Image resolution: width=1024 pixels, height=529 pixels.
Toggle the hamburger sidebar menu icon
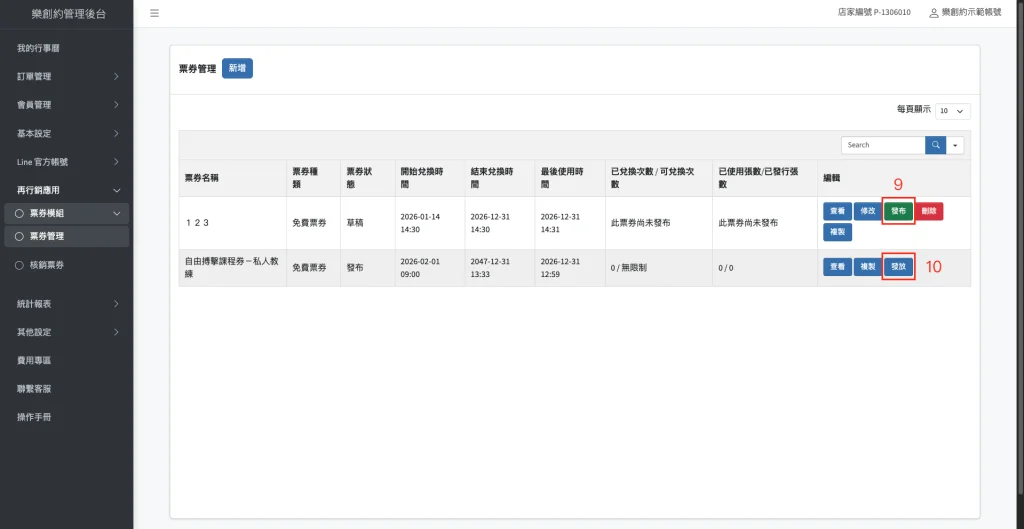click(x=154, y=13)
